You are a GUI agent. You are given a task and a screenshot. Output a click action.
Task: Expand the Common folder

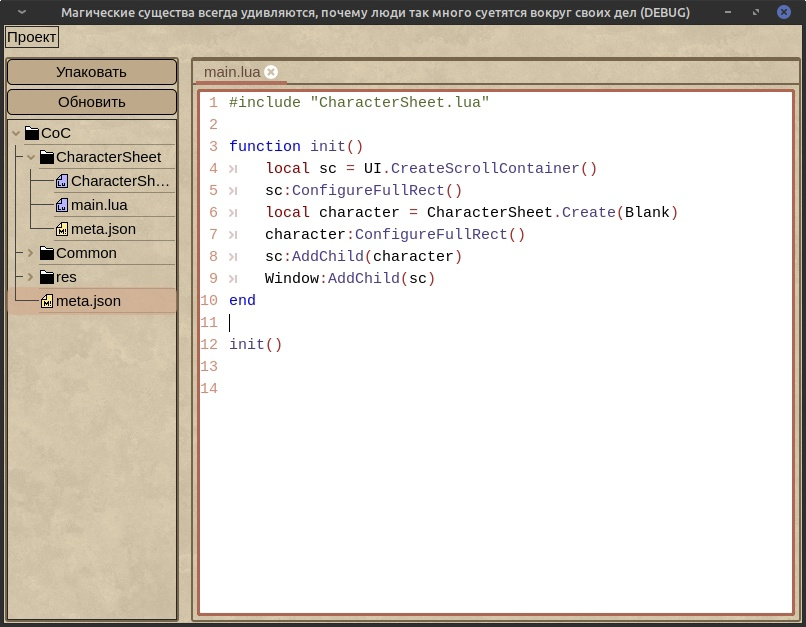pos(31,253)
